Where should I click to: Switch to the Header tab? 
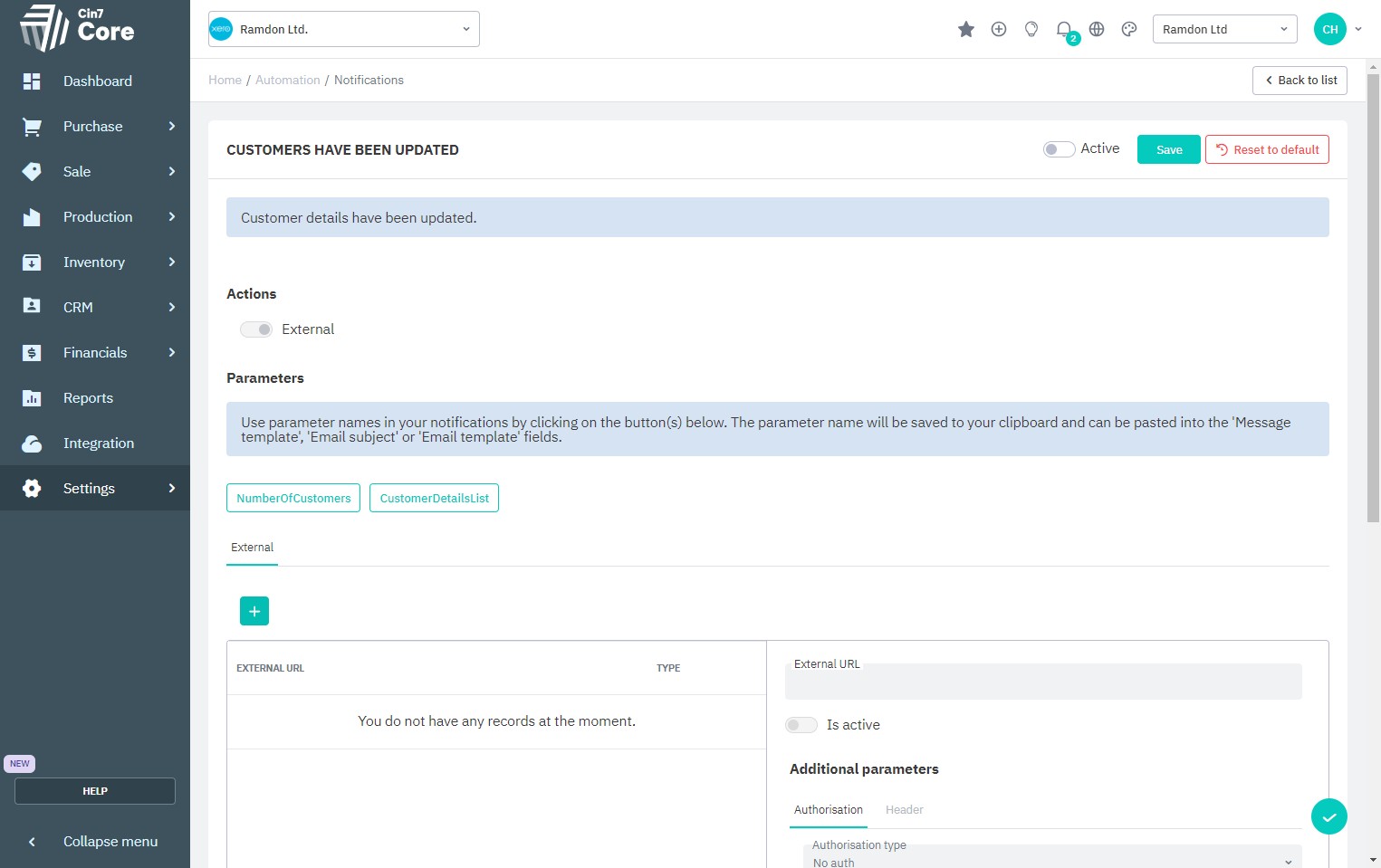(x=904, y=810)
